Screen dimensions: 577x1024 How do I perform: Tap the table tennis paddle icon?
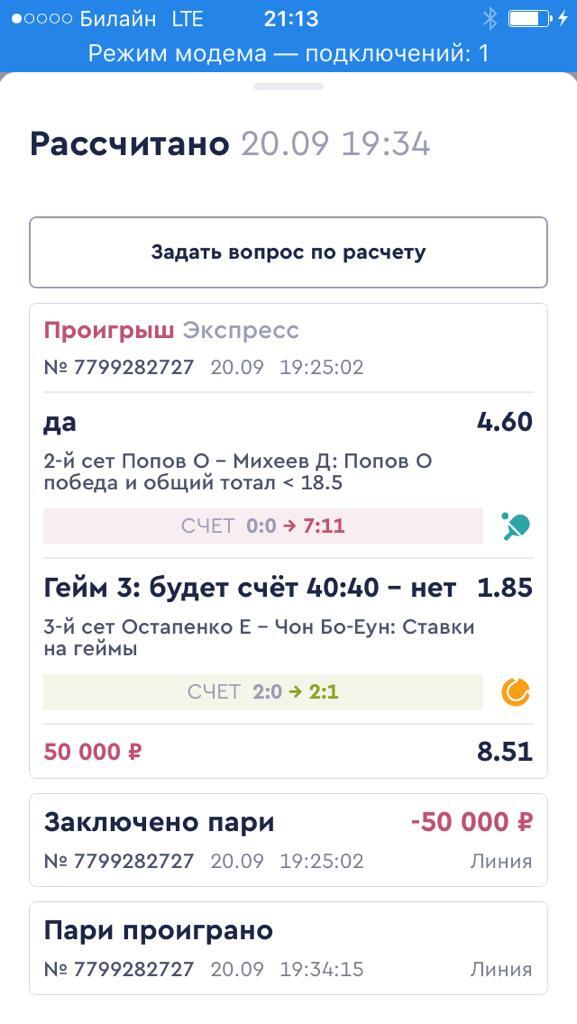516,526
